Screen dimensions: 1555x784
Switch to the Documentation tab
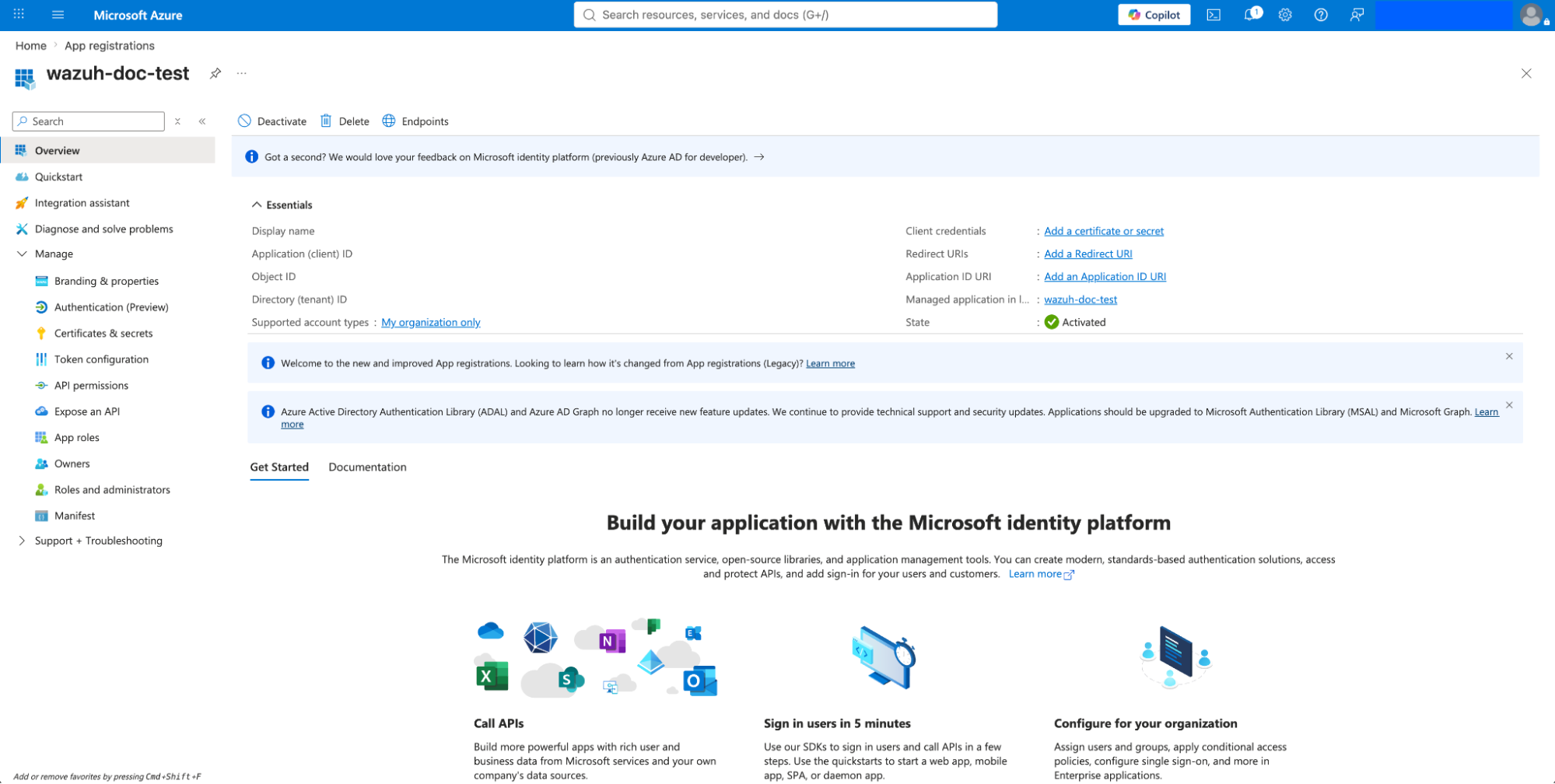point(367,467)
